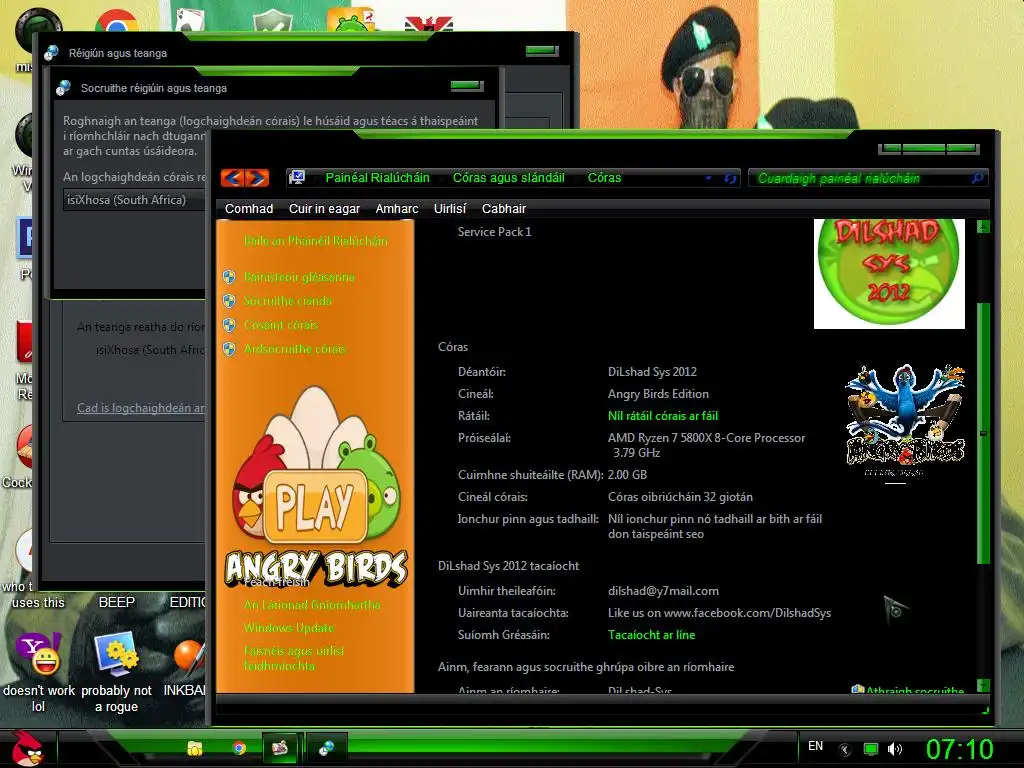The height and width of the screenshot is (768, 1024).
Task: Go back with the orange back arrow
Action: tap(232, 178)
